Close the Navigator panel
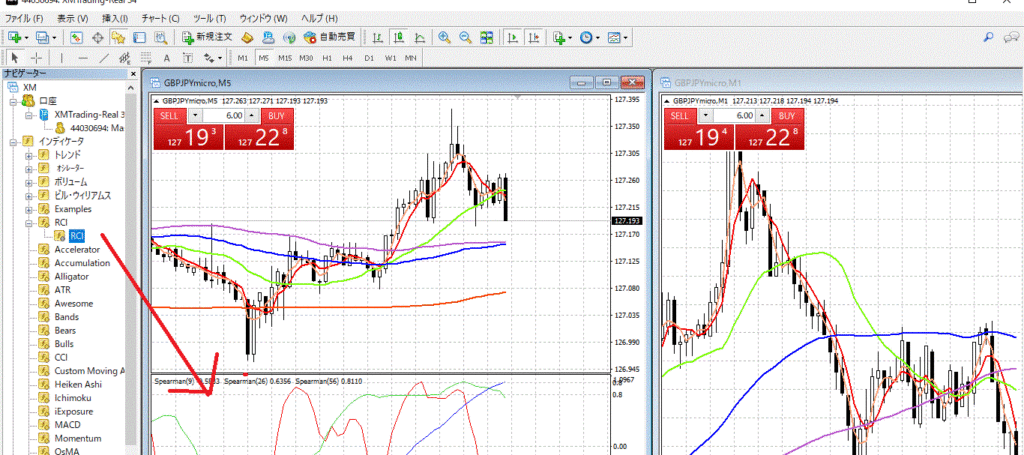 (x=133, y=74)
